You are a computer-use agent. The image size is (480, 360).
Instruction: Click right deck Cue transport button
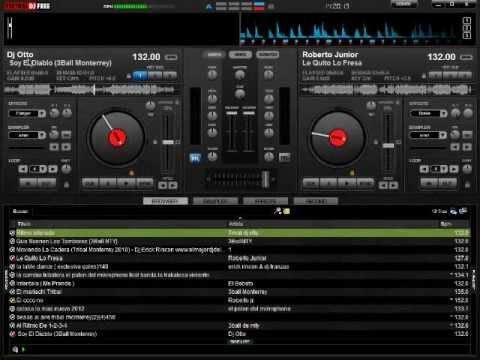pyautogui.click(x=311, y=183)
